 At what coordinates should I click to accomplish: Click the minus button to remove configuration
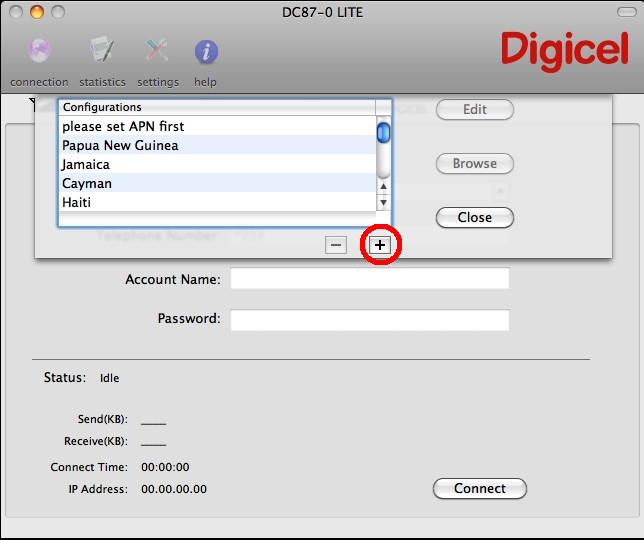336,245
